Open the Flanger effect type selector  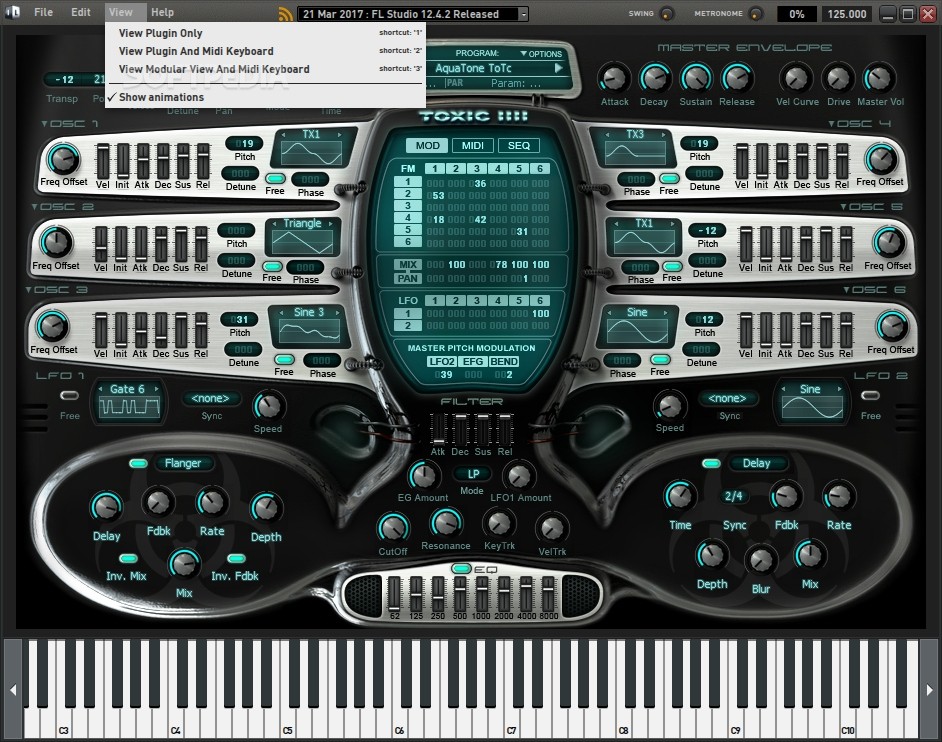[x=183, y=463]
